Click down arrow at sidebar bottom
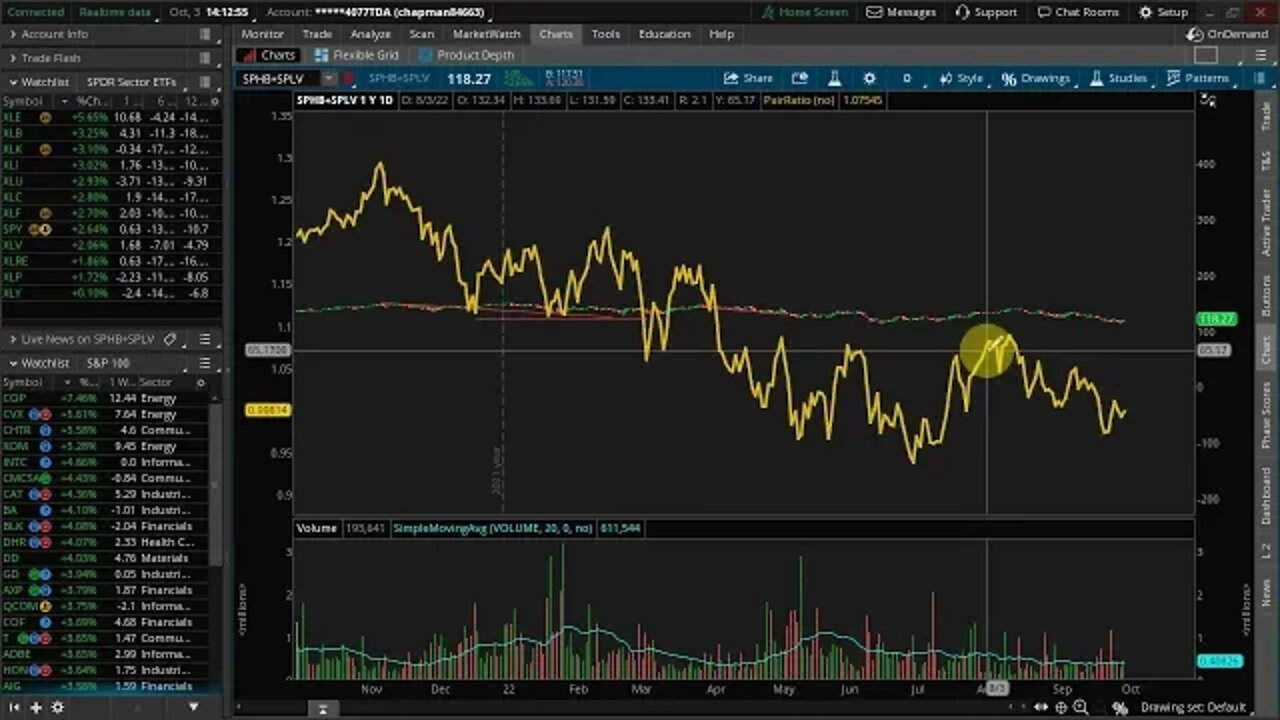The image size is (1280, 720). pos(194,707)
